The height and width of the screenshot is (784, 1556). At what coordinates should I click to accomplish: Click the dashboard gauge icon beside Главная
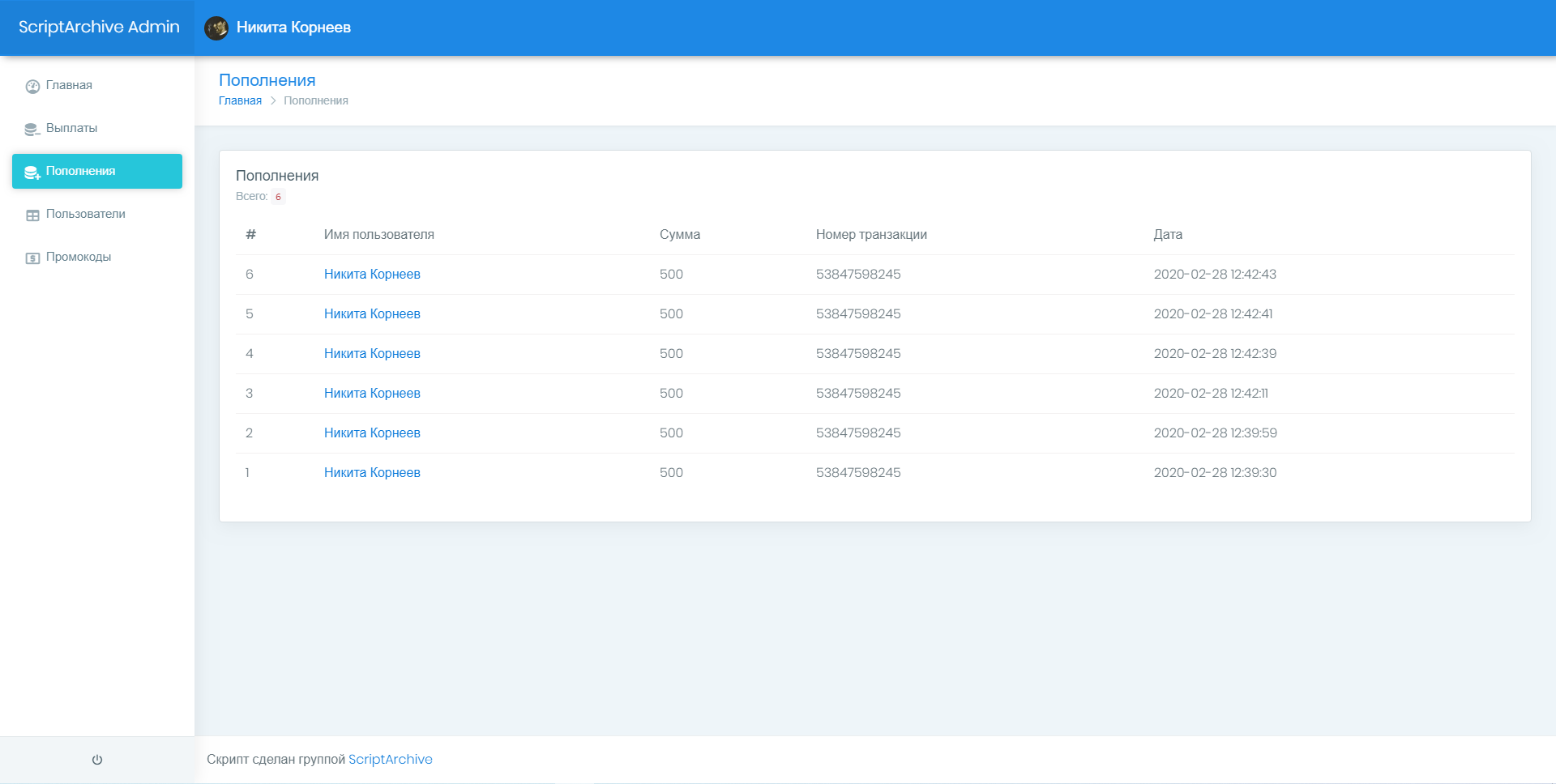click(32, 87)
